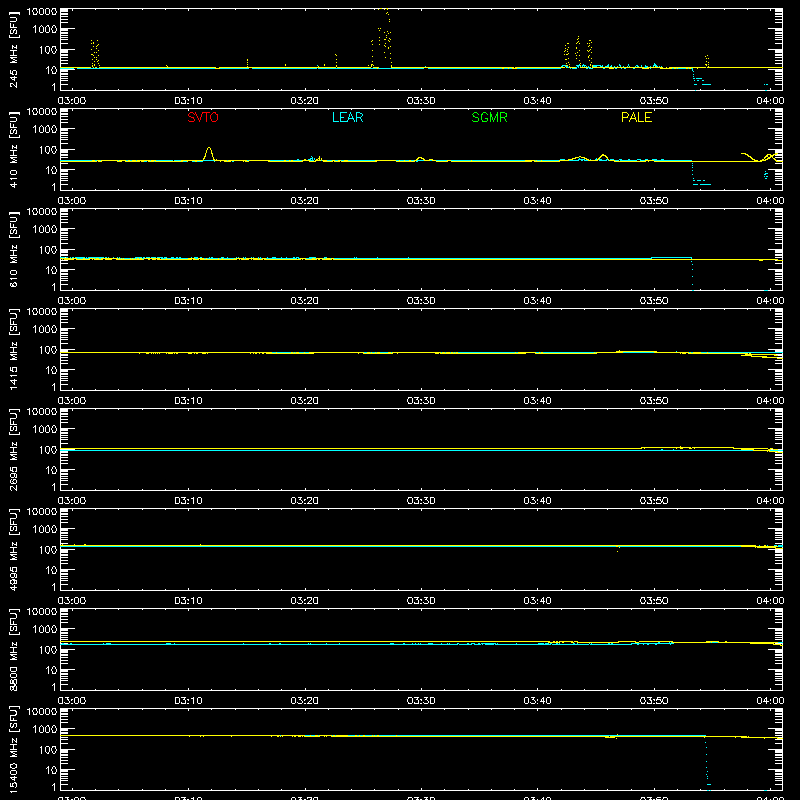
Task: Click the green SGMR legend label
Action: 489,117
